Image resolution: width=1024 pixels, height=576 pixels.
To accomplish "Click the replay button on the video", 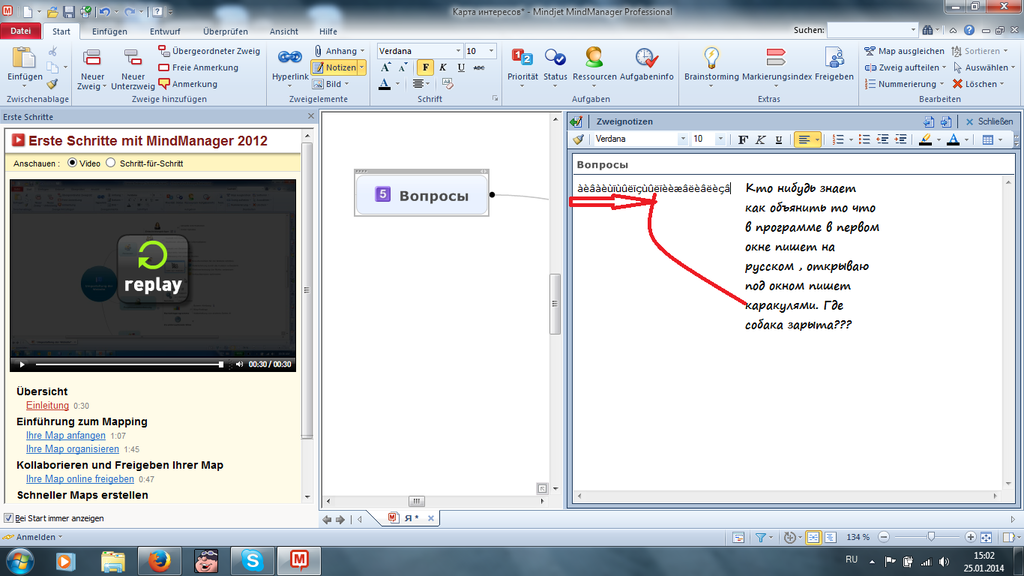I will click(x=153, y=267).
